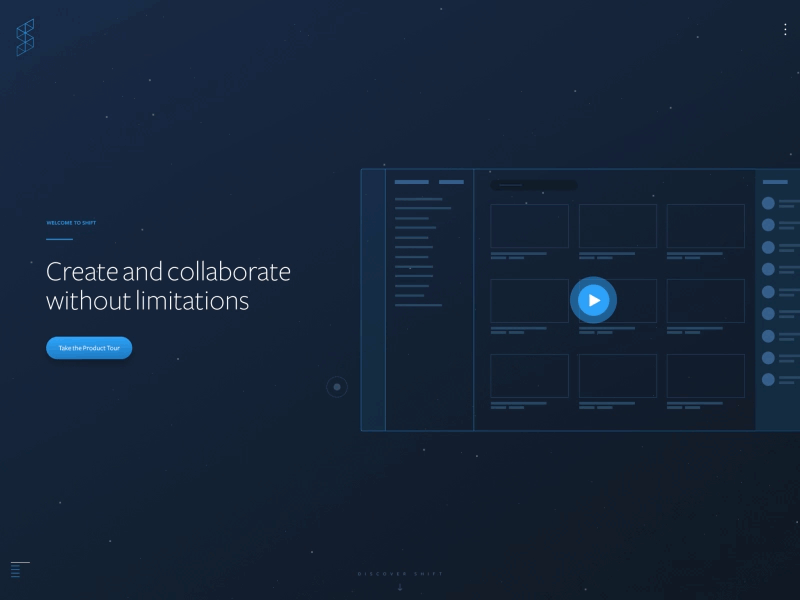Viewport: 800px width, 600px height.
Task: Click the Shift logo in top left corner
Action: tap(24, 38)
